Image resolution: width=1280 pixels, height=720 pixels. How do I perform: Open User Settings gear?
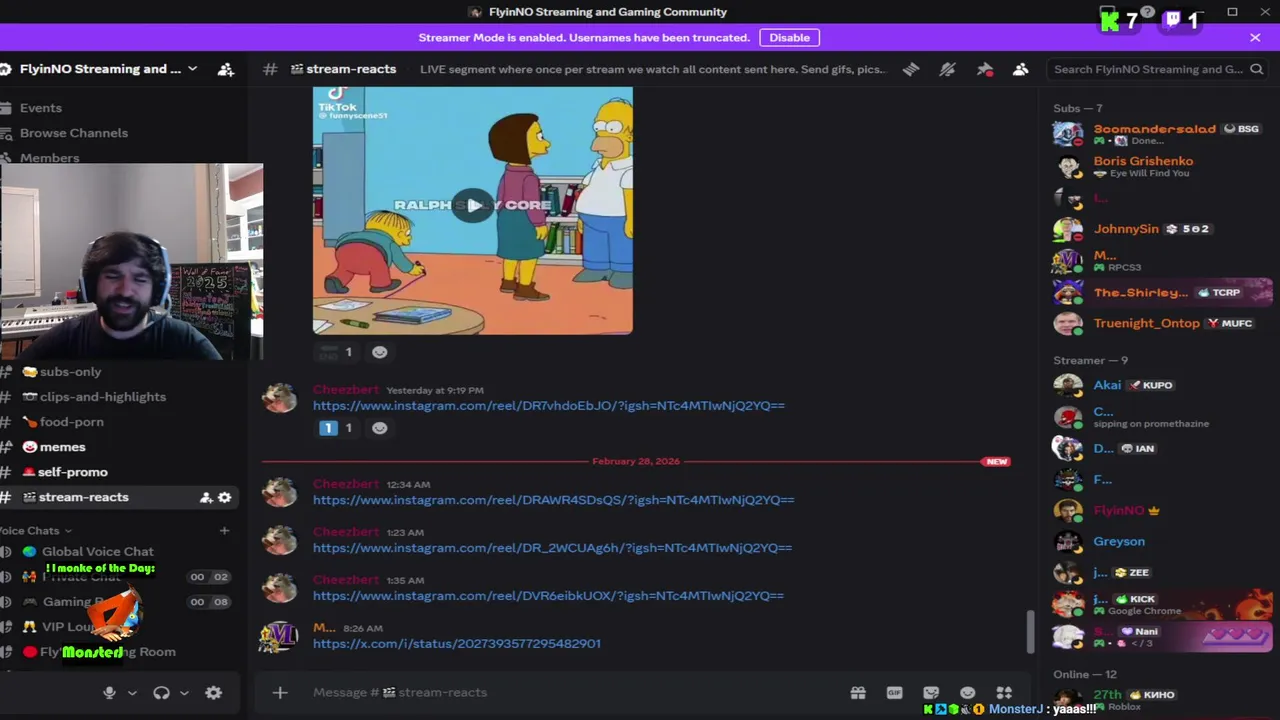pos(213,693)
